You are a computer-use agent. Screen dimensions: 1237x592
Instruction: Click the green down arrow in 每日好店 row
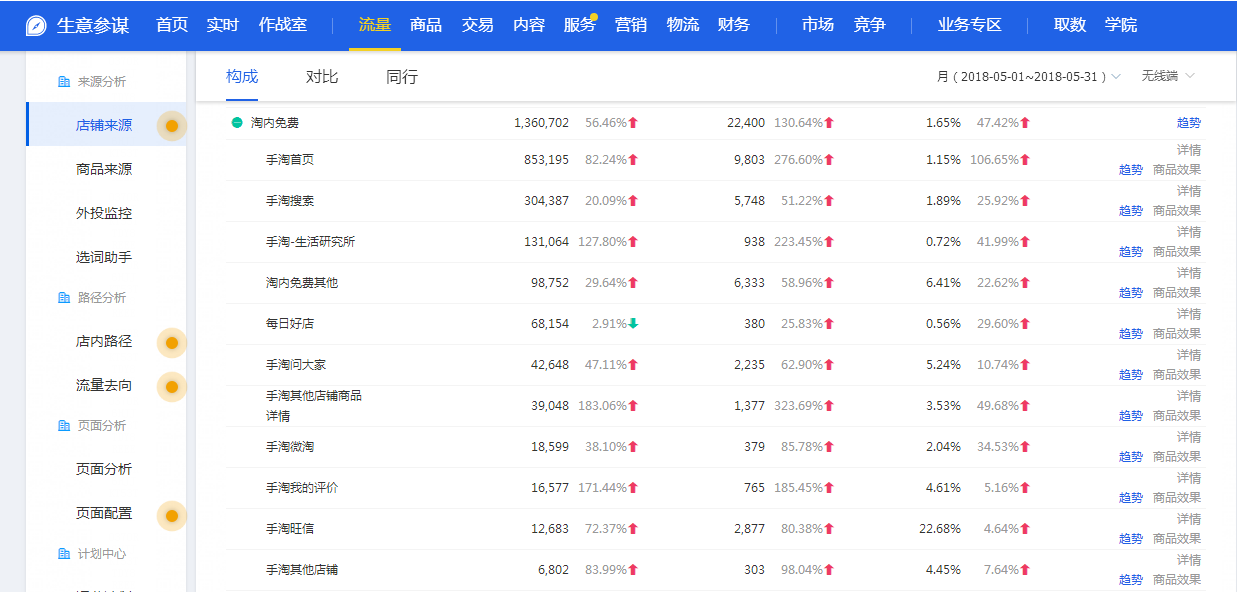click(633, 323)
